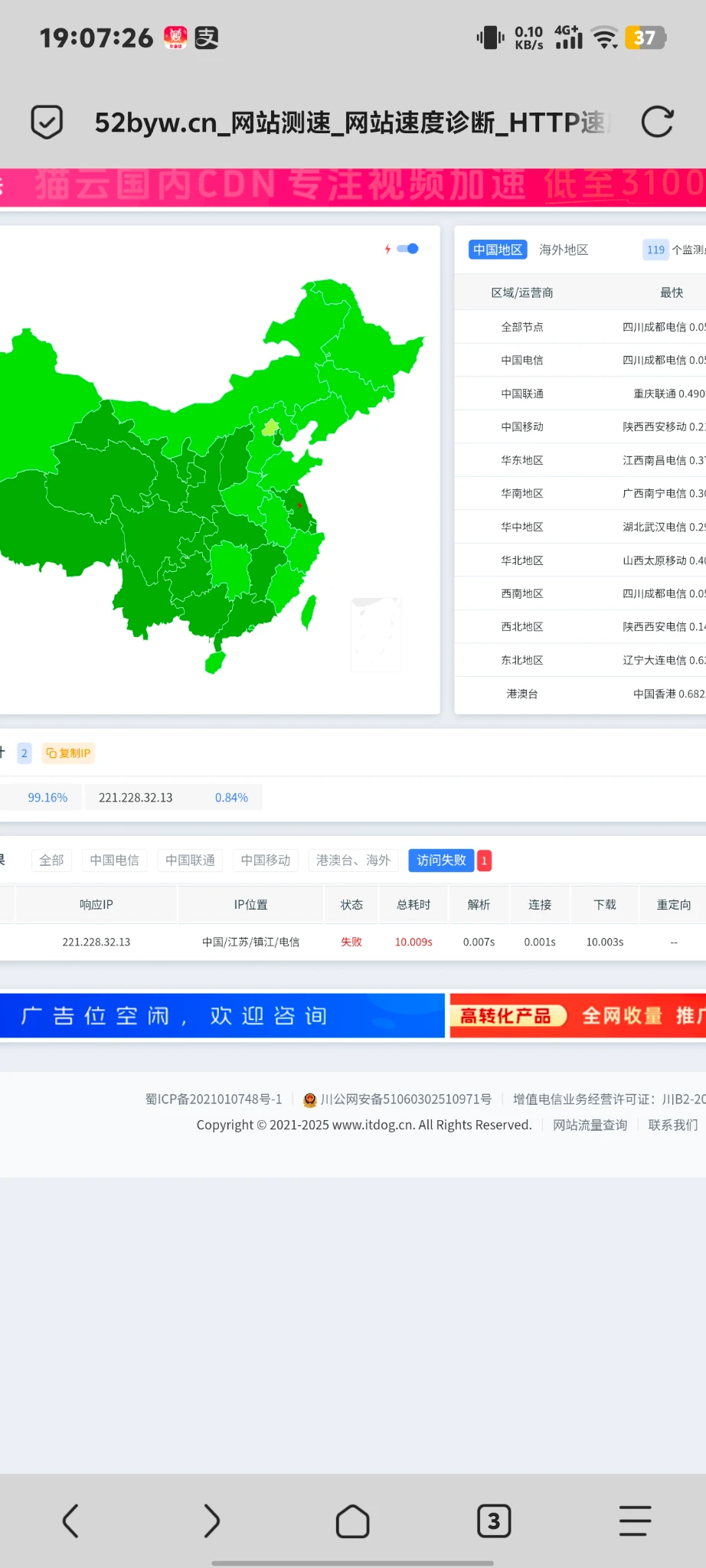Tap the page title address bar
This screenshot has height=1568, width=706.
[349, 122]
